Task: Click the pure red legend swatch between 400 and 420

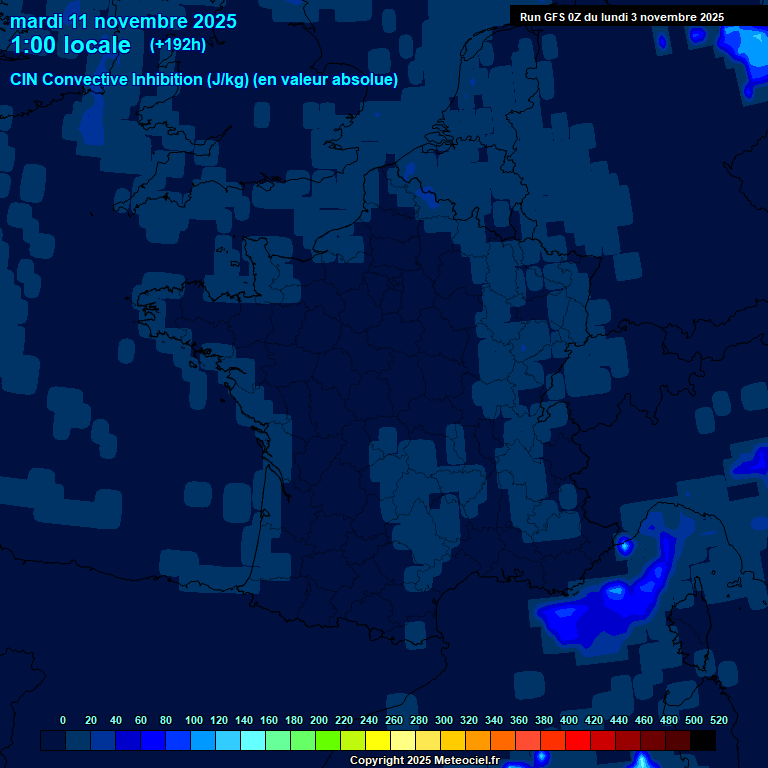Action: click(578, 740)
